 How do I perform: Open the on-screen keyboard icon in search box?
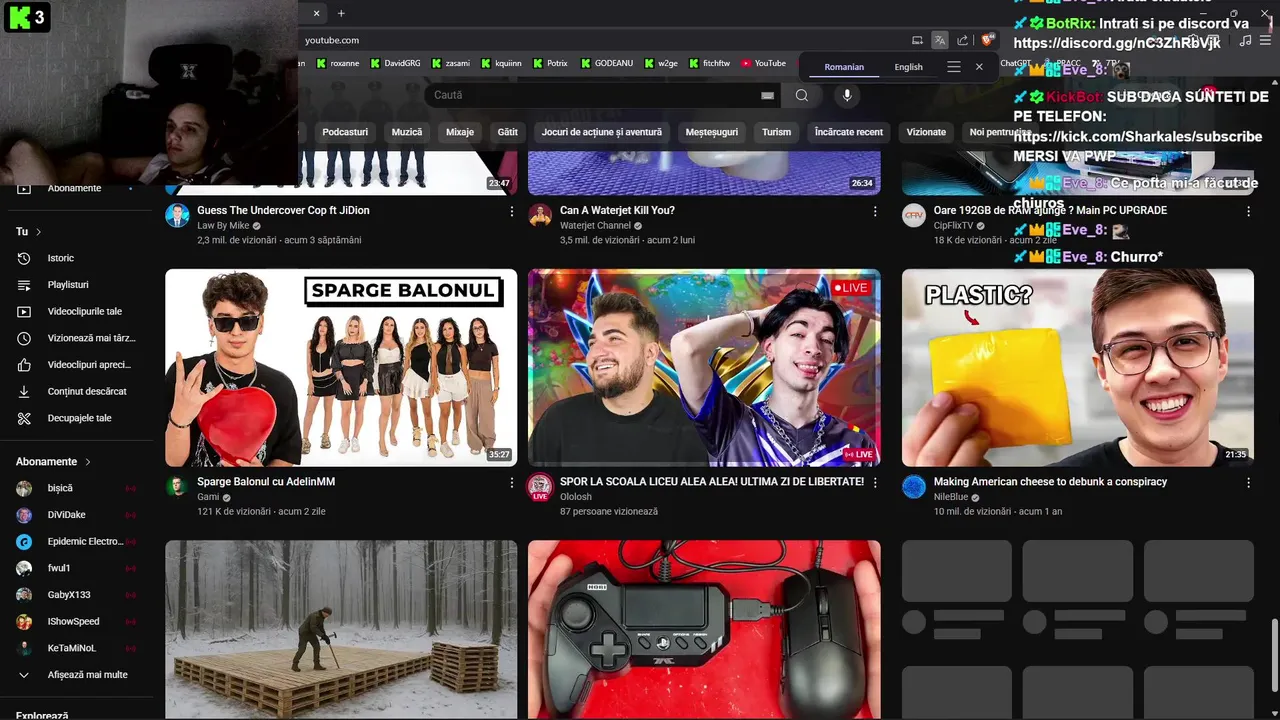(767, 95)
